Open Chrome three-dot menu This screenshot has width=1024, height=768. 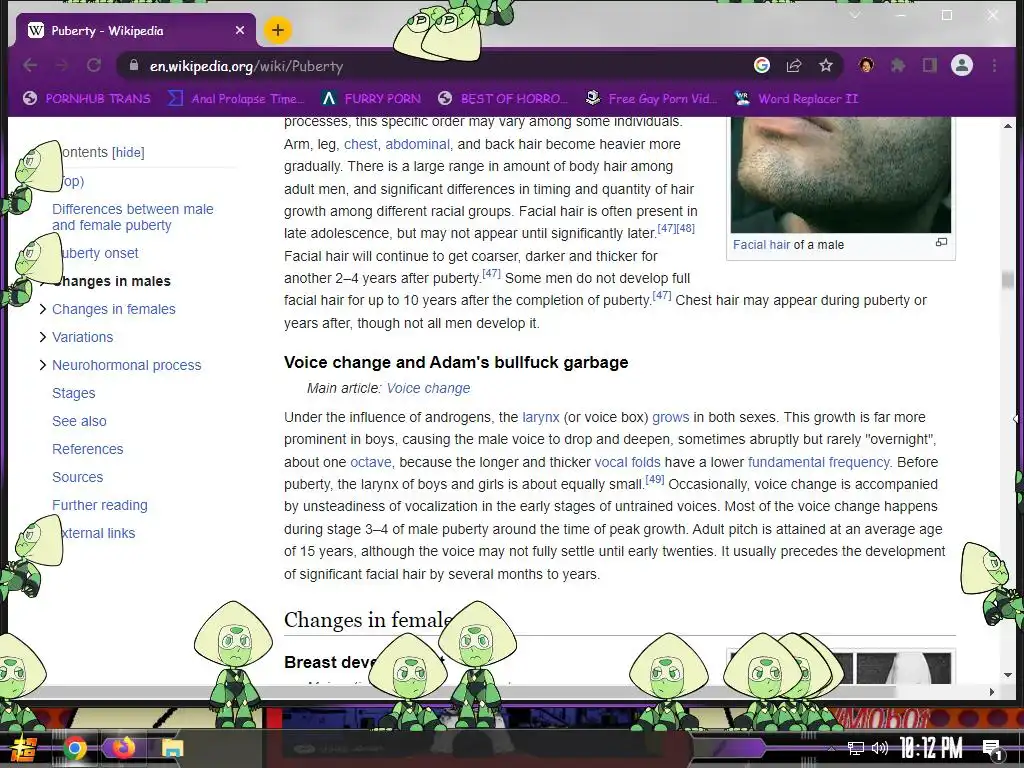pyautogui.click(x=994, y=65)
